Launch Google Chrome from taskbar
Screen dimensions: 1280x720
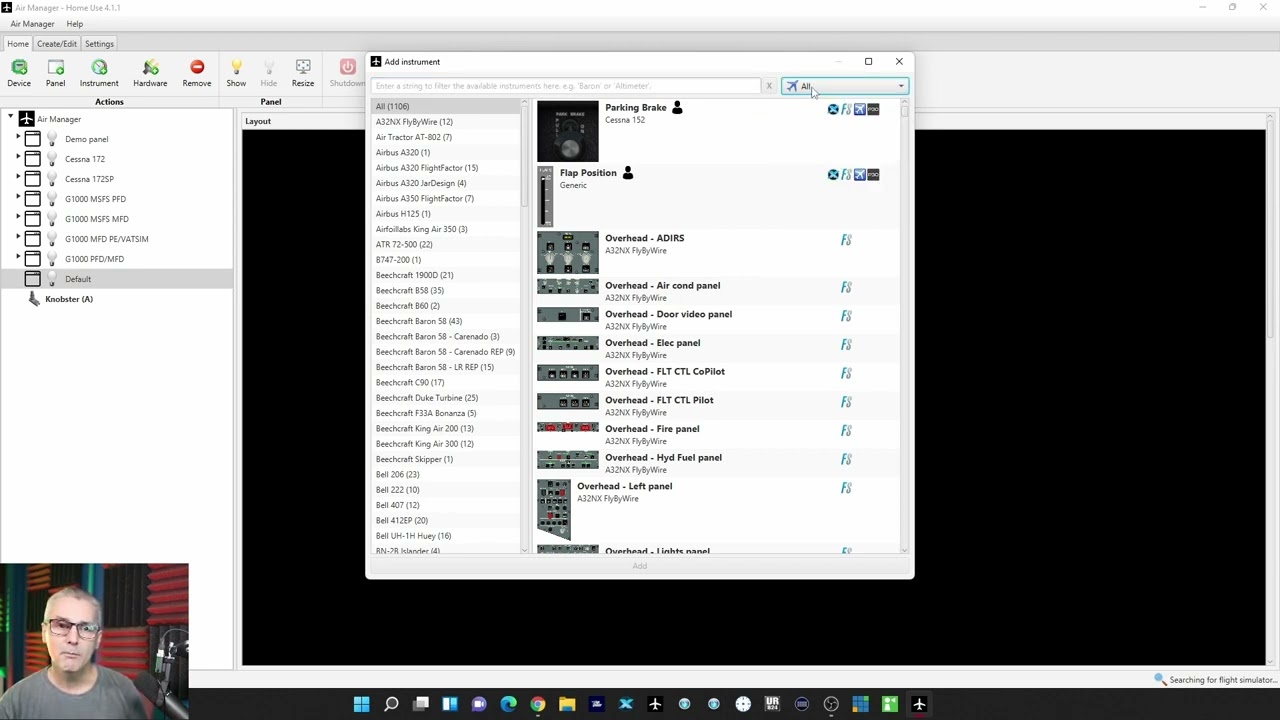tap(538, 704)
